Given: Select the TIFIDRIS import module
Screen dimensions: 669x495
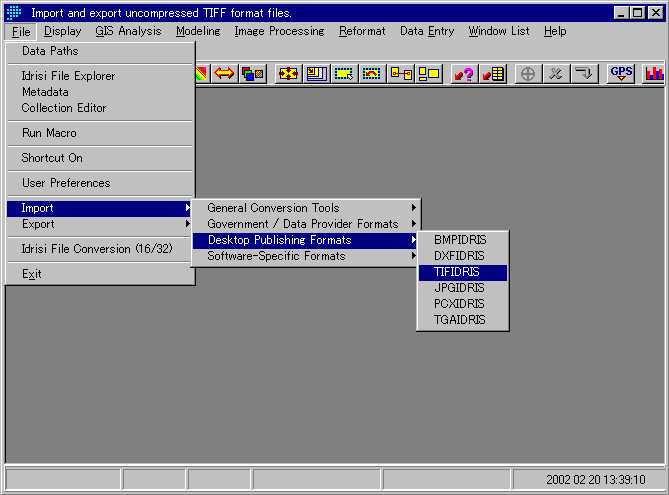Looking at the screenshot, I should click(463, 272).
